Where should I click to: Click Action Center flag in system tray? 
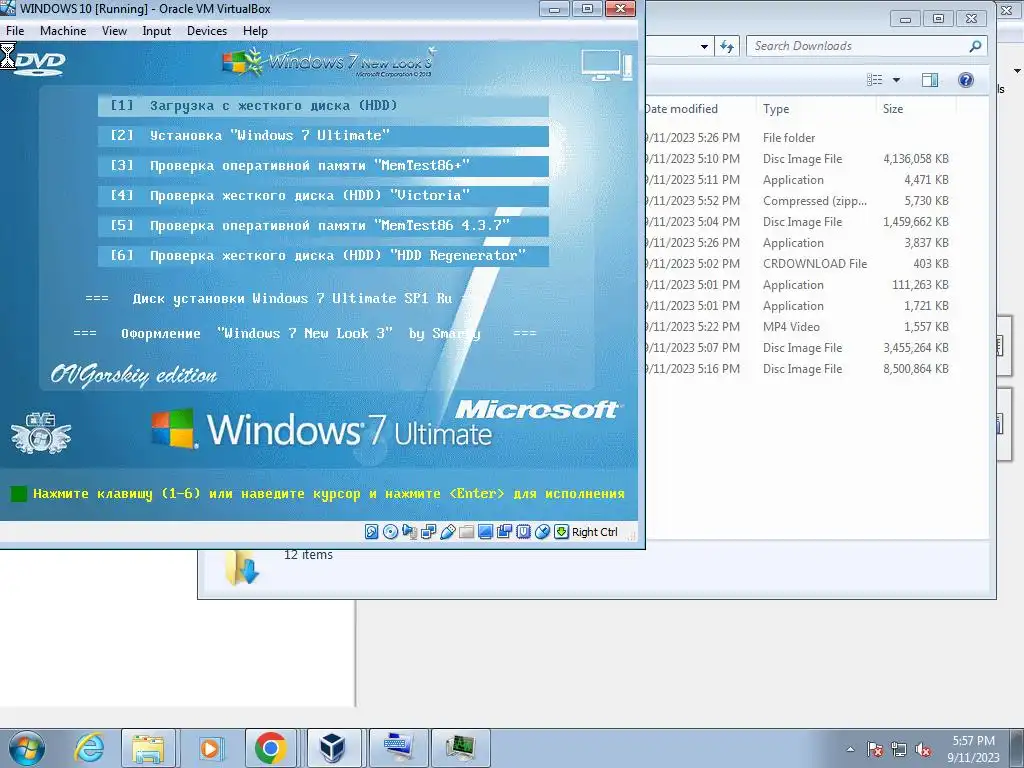coord(874,749)
